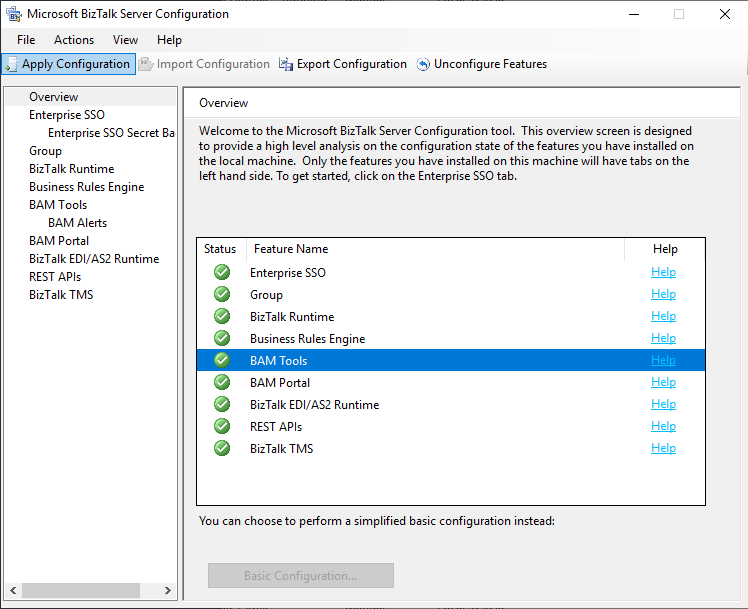
Task: Open the View menu
Action: [x=125, y=40]
